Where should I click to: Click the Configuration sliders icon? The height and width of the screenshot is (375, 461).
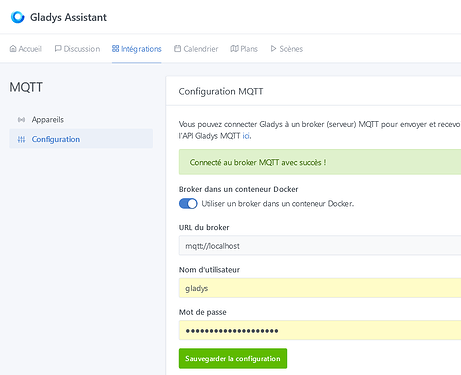click(x=21, y=139)
